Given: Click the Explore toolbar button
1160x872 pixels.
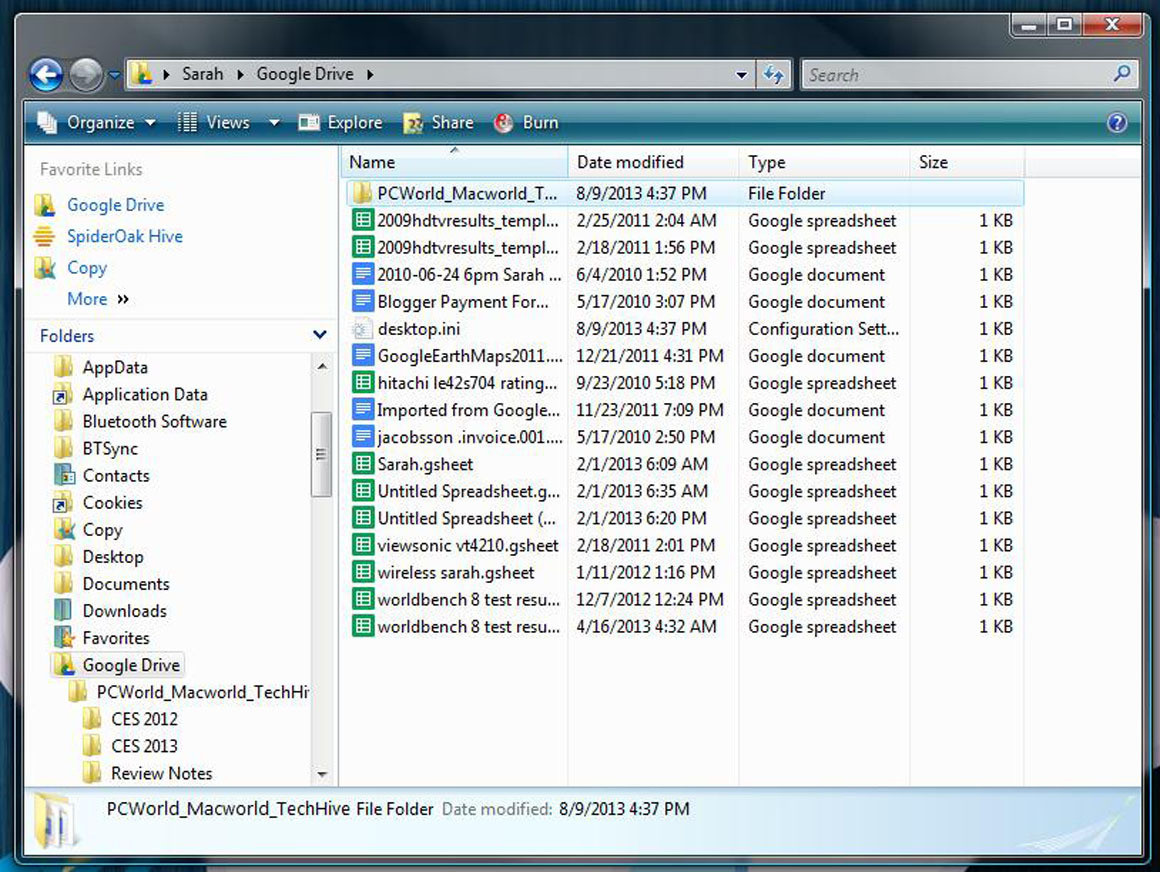Looking at the screenshot, I should [341, 123].
